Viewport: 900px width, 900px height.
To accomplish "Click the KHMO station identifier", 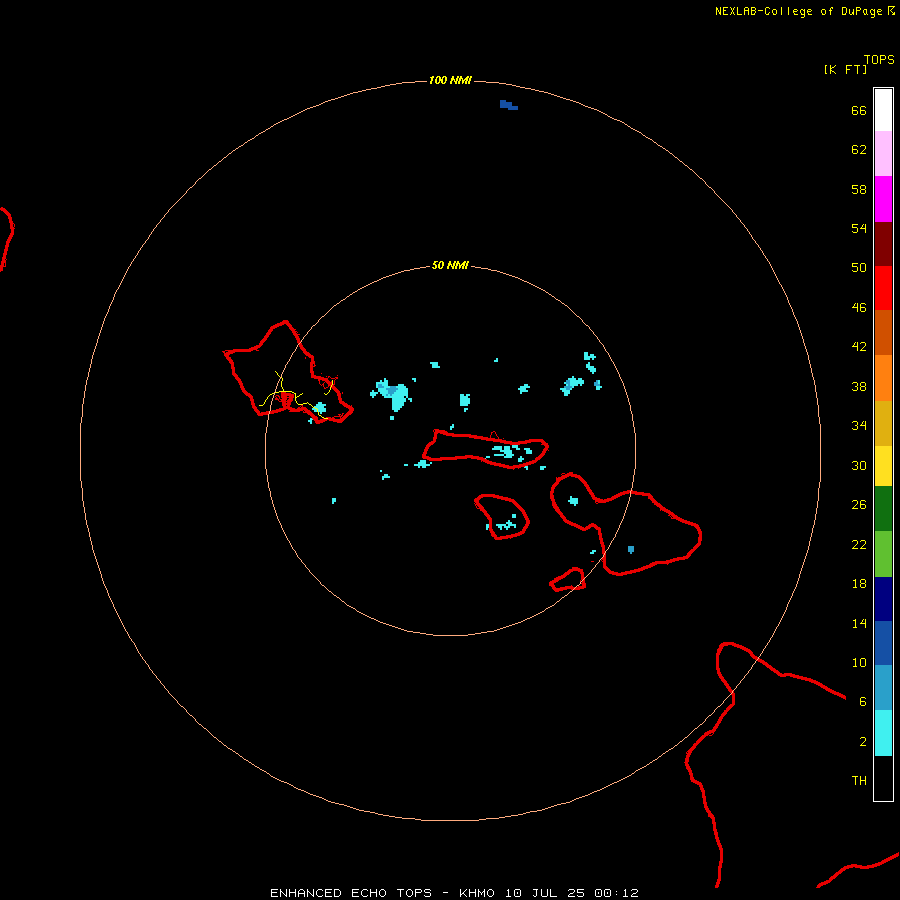I will click(476, 893).
